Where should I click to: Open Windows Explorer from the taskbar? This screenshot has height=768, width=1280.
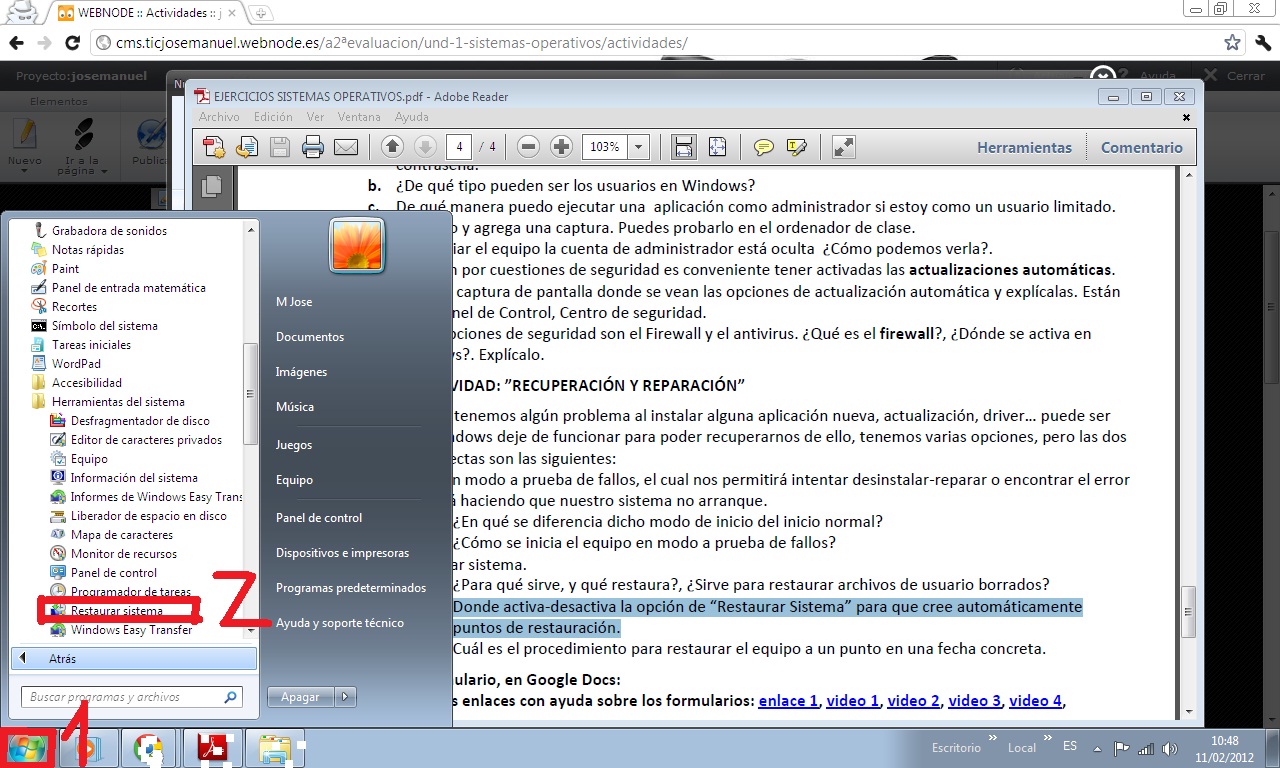275,748
